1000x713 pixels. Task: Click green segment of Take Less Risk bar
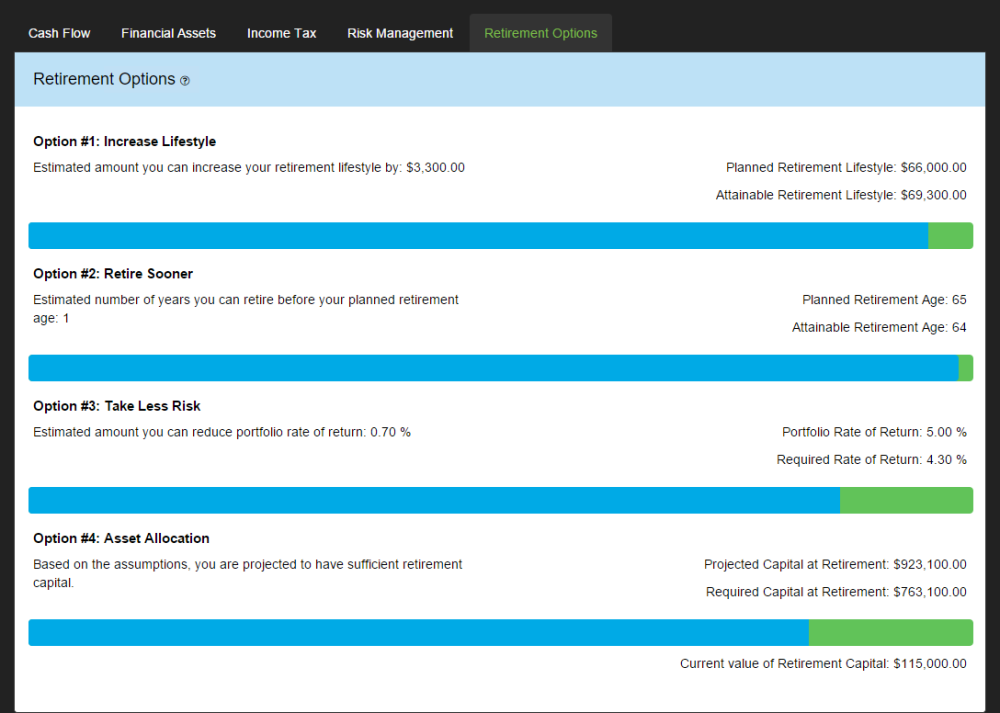[x=906, y=500]
